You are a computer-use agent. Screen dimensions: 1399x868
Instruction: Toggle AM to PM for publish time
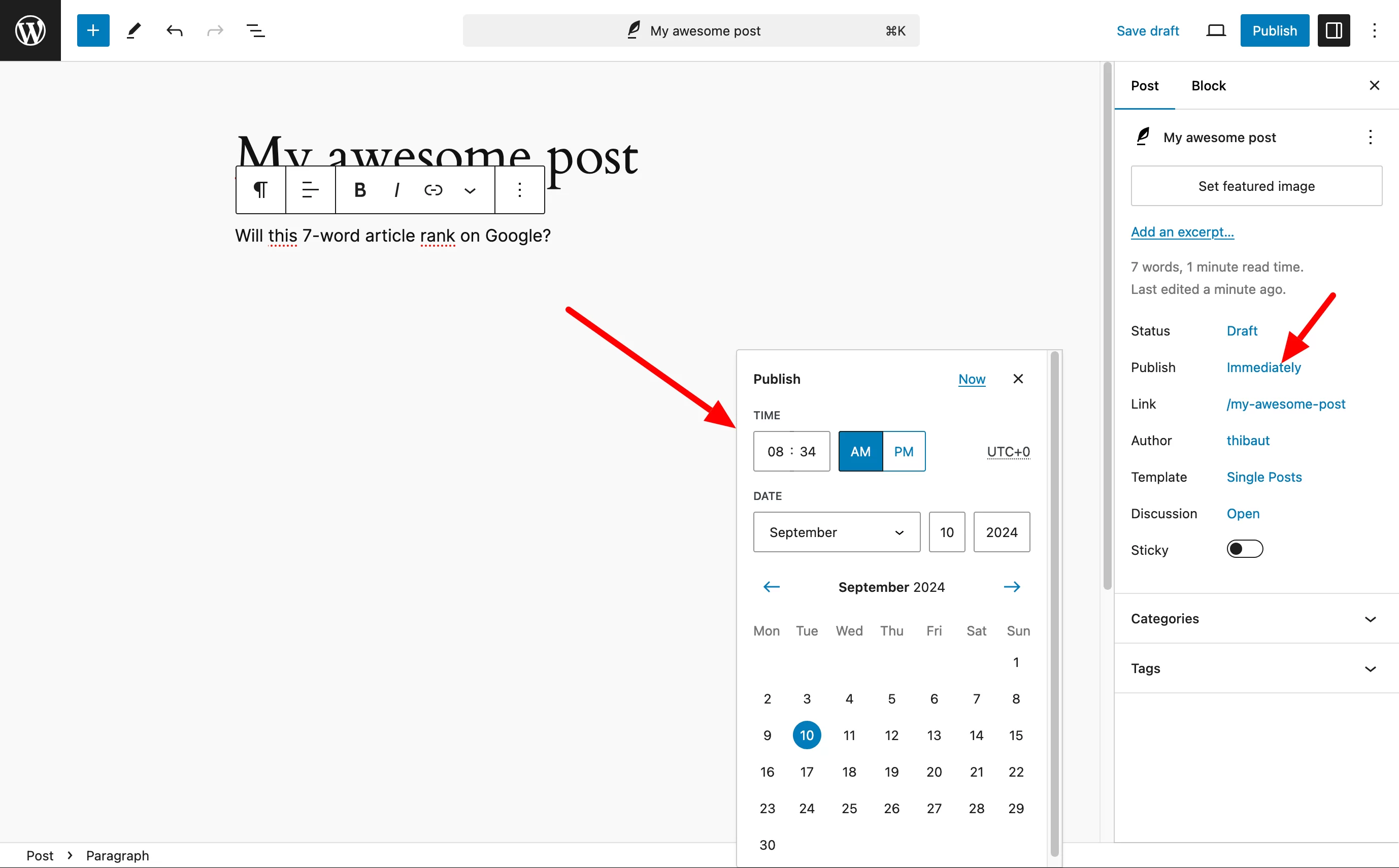(x=903, y=451)
